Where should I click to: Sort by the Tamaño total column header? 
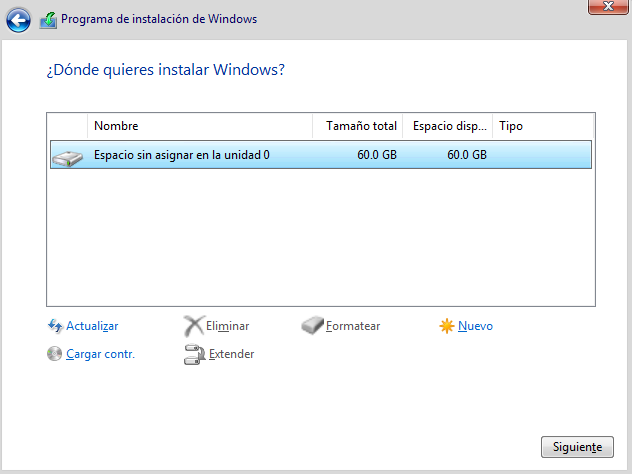click(358, 126)
